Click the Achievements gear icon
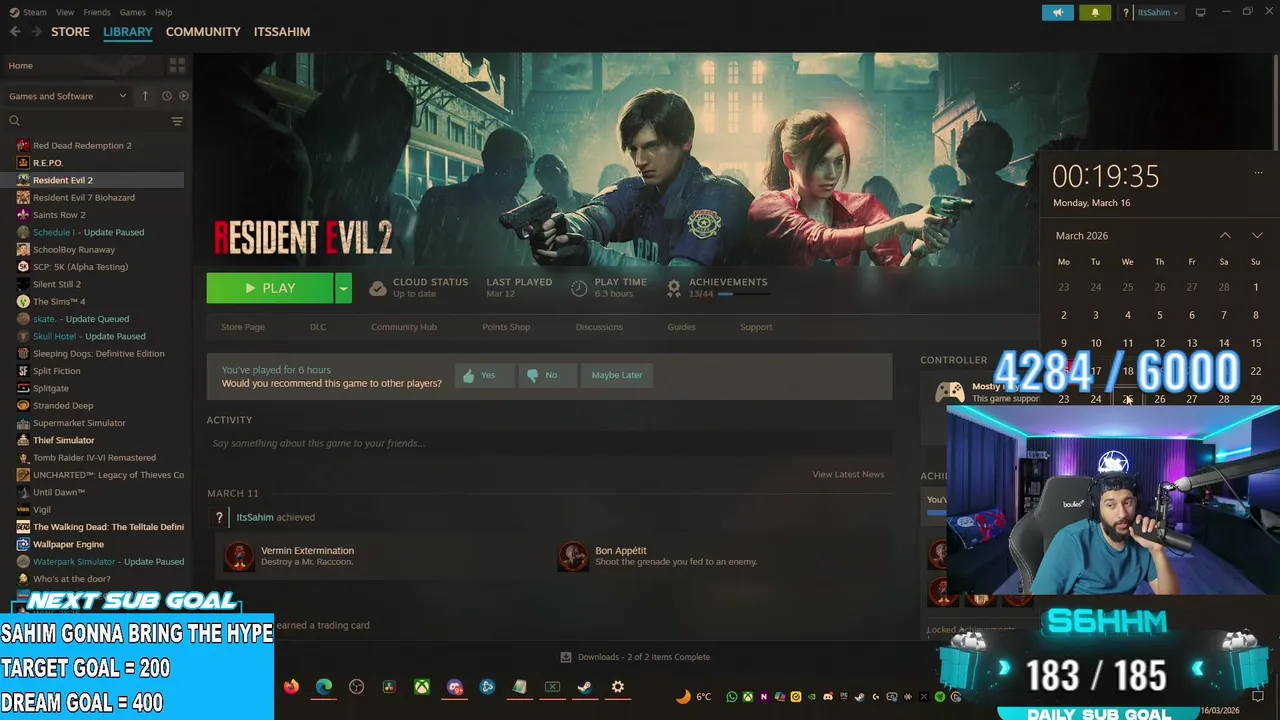Viewport: 1280px width, 720px height. point(674,289)
